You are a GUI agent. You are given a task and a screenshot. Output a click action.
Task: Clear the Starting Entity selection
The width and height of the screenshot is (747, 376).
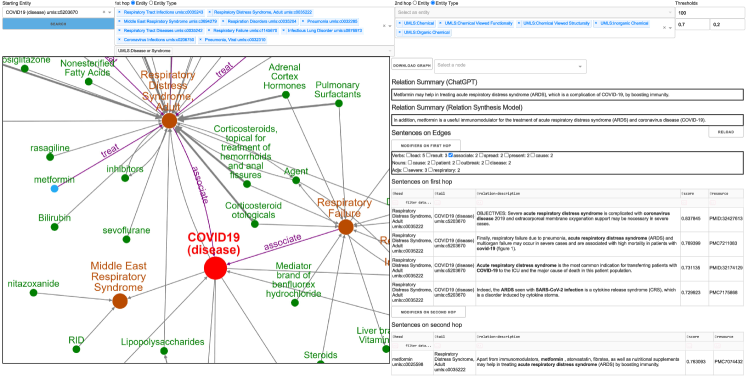pyautogui.click(x=104, y=11)
